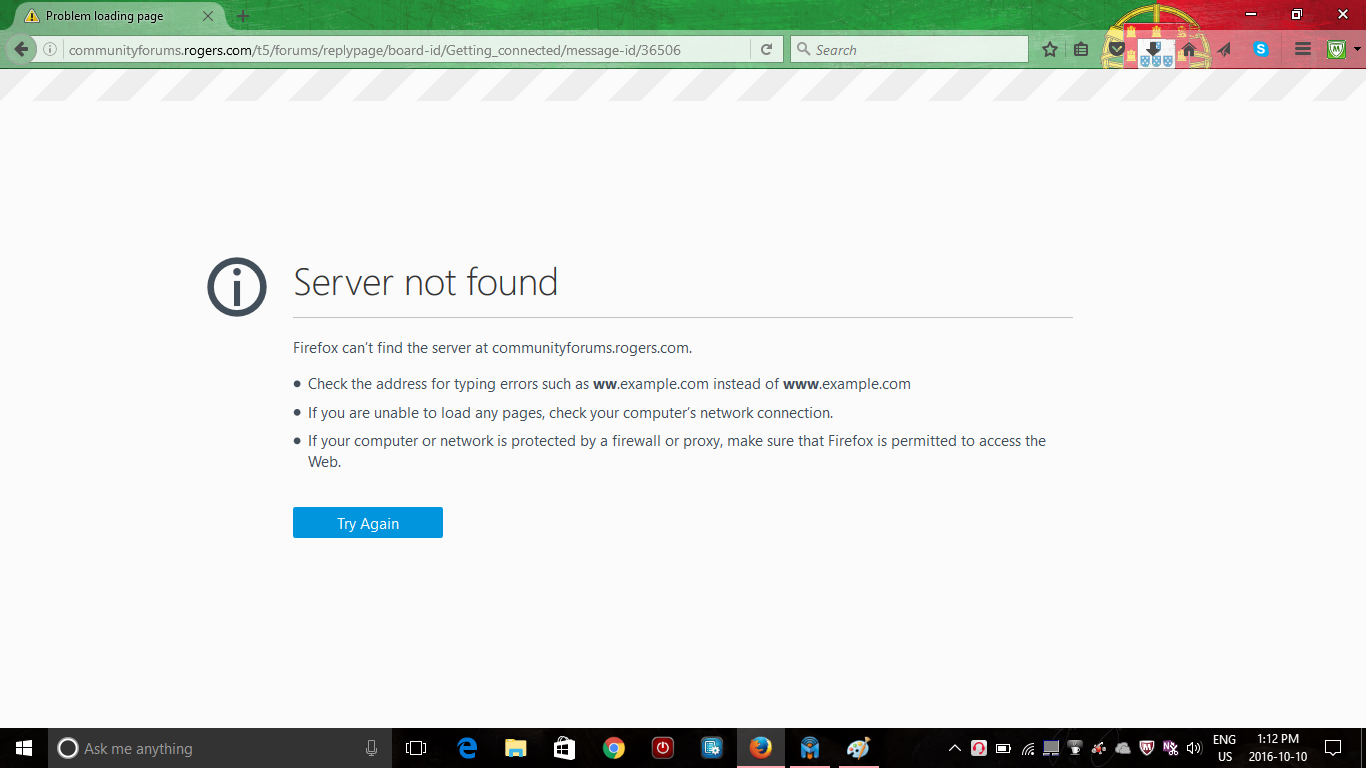Screen dimensions: 1366x768
Task: Show your bookmarks list icon
Action: click(1081, 49)
